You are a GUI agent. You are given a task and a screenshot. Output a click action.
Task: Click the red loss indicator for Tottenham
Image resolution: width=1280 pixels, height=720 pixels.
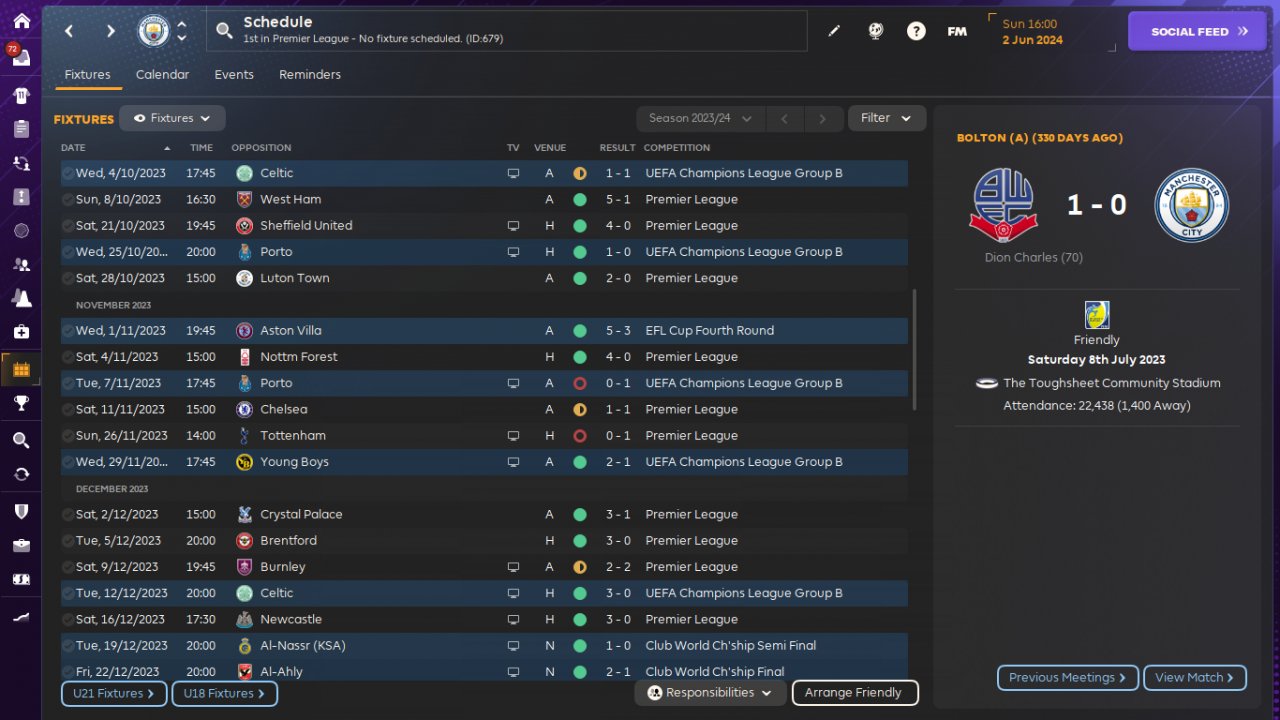point(579,436)
